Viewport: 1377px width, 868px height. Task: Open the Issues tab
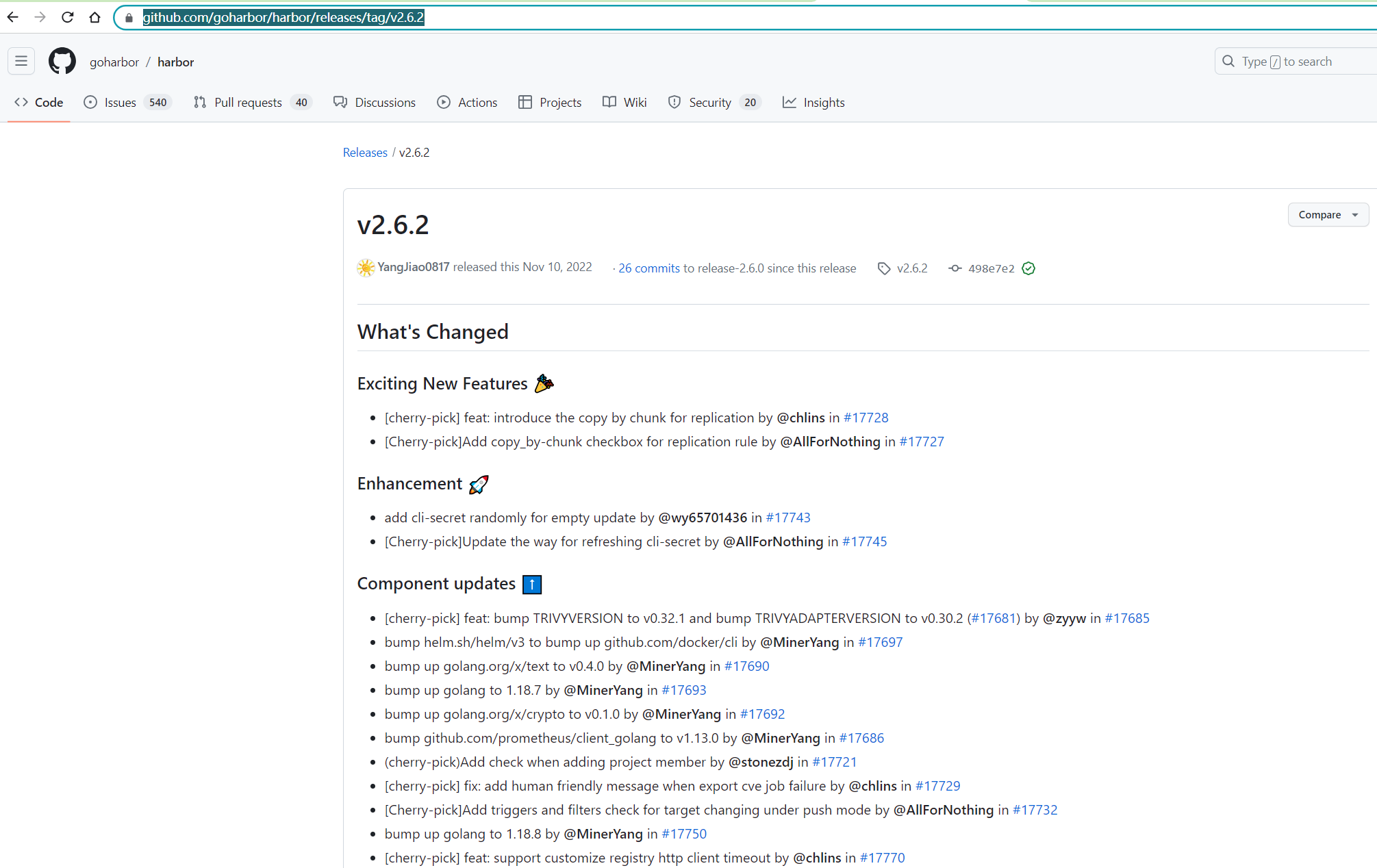tap(127, 103)
